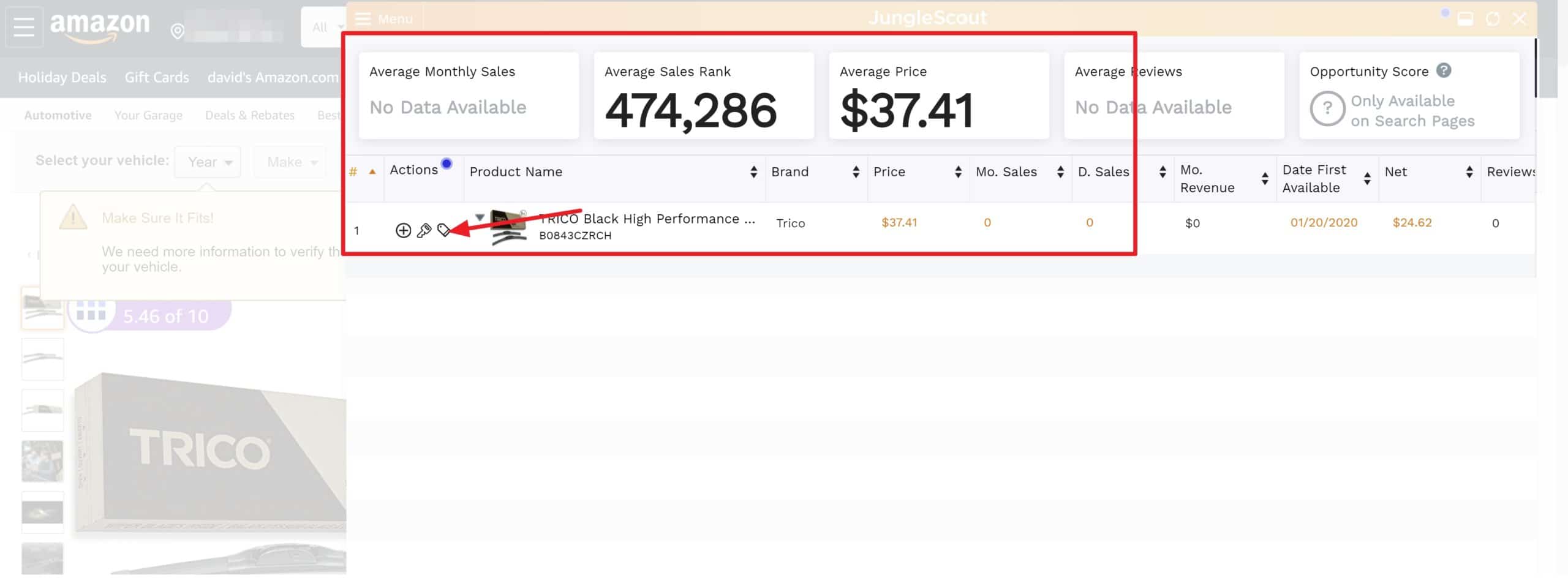Open the Amazon hamburger menu
Screen dimensions: 1568x586
(24, 27)
